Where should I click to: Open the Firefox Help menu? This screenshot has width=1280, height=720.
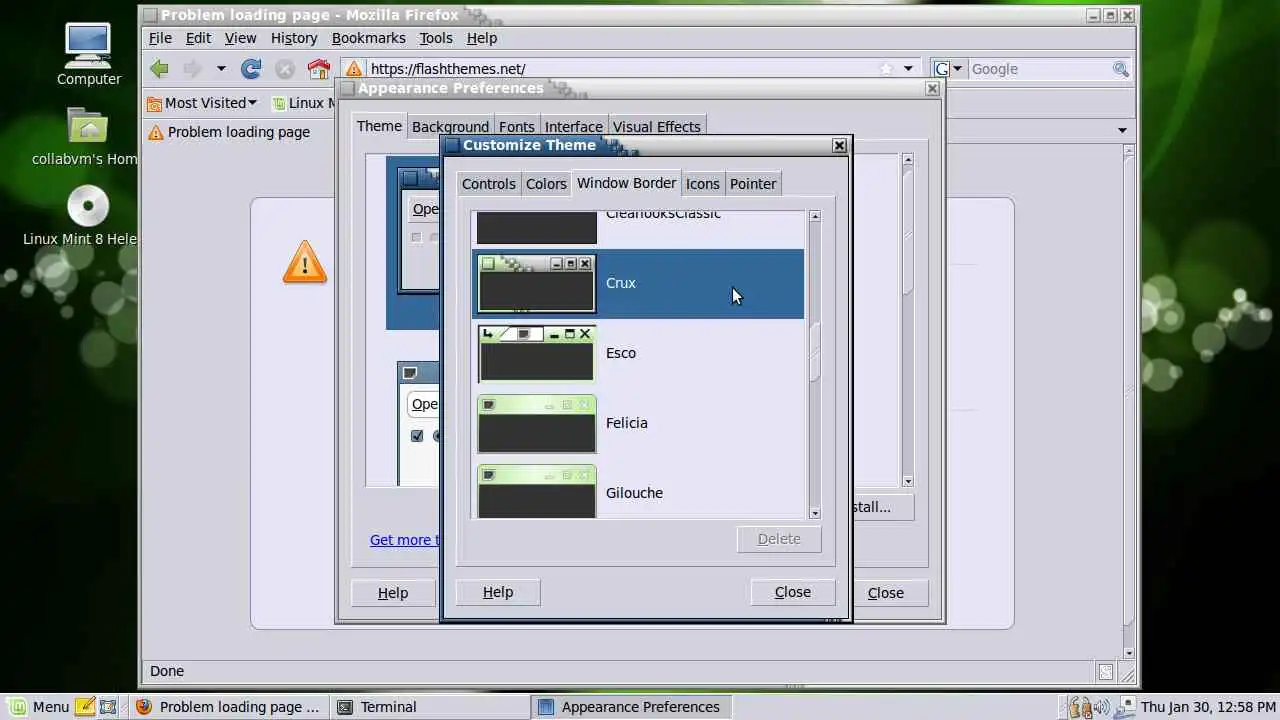(x=481, y=38)
